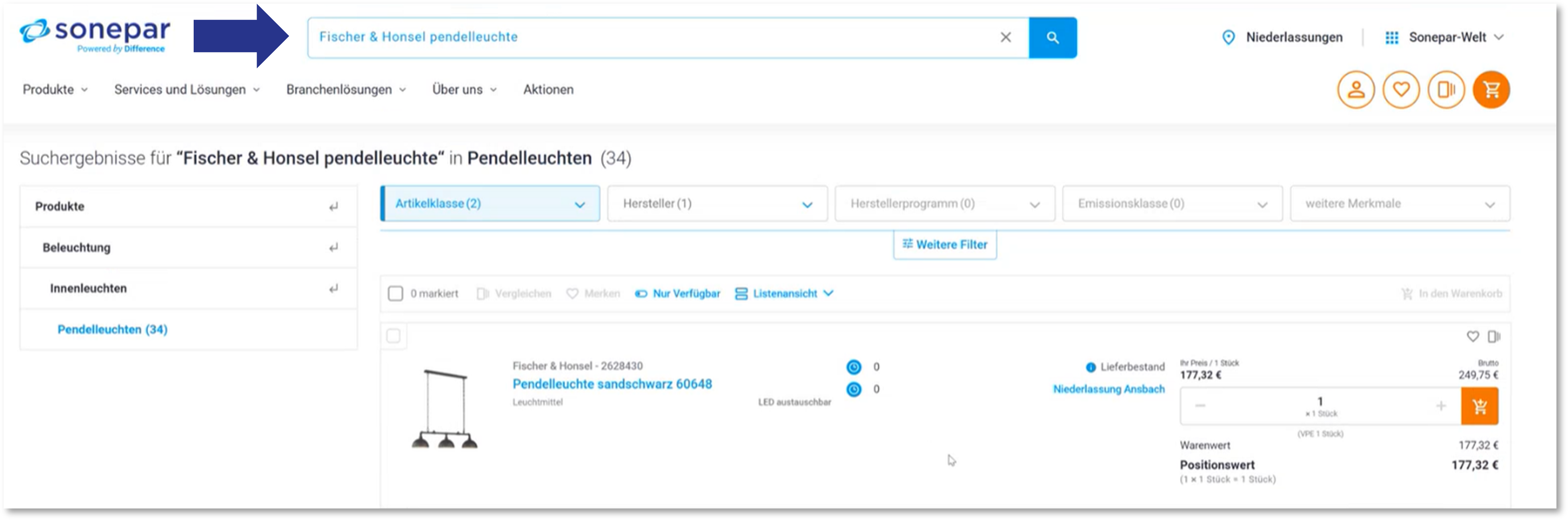Open the Über uns menu
The image size is (1568, 520).
pos(465,90)
